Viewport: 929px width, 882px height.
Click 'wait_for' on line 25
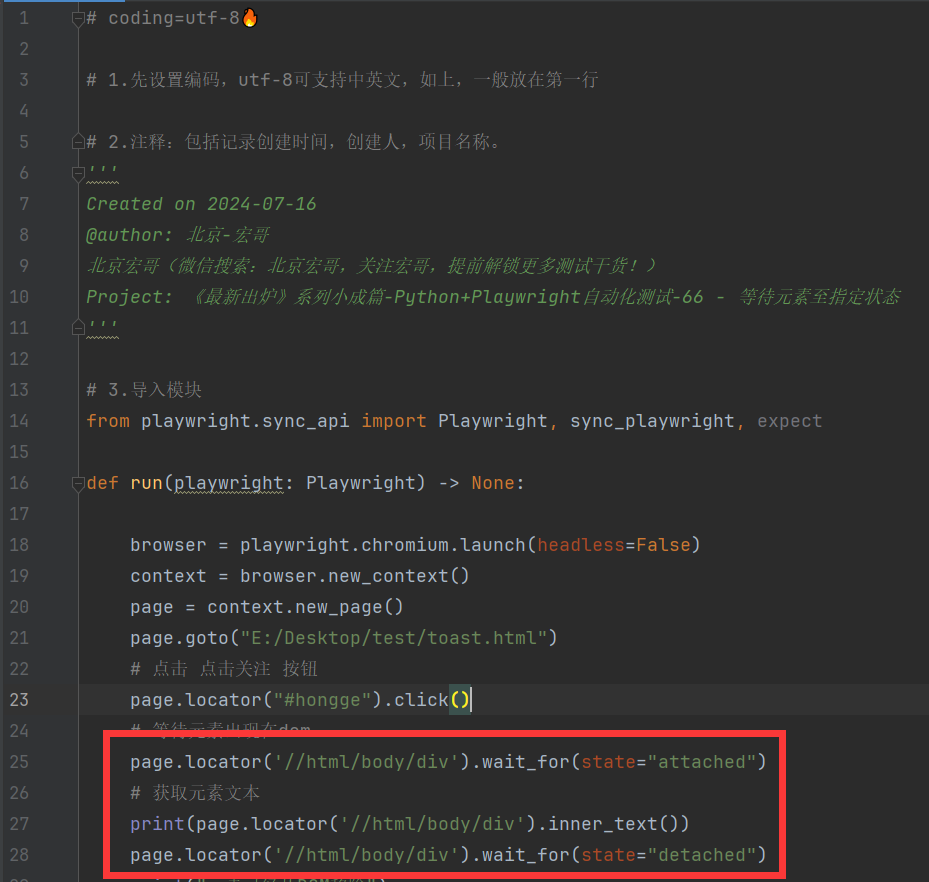526,762
